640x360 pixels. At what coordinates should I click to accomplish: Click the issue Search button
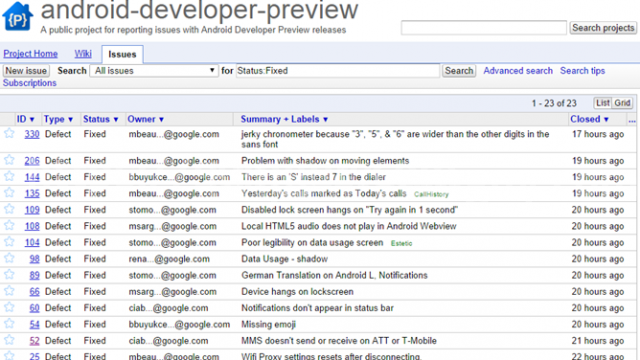pyautogui.click(x=459, y=71)
